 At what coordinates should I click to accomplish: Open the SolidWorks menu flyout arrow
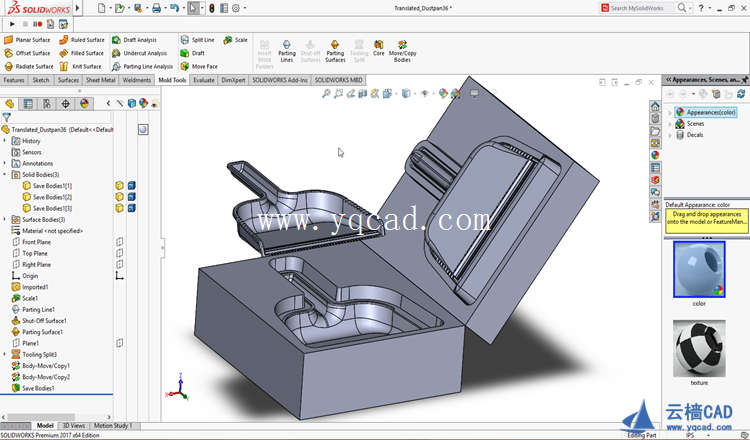[x=77, y=8]
